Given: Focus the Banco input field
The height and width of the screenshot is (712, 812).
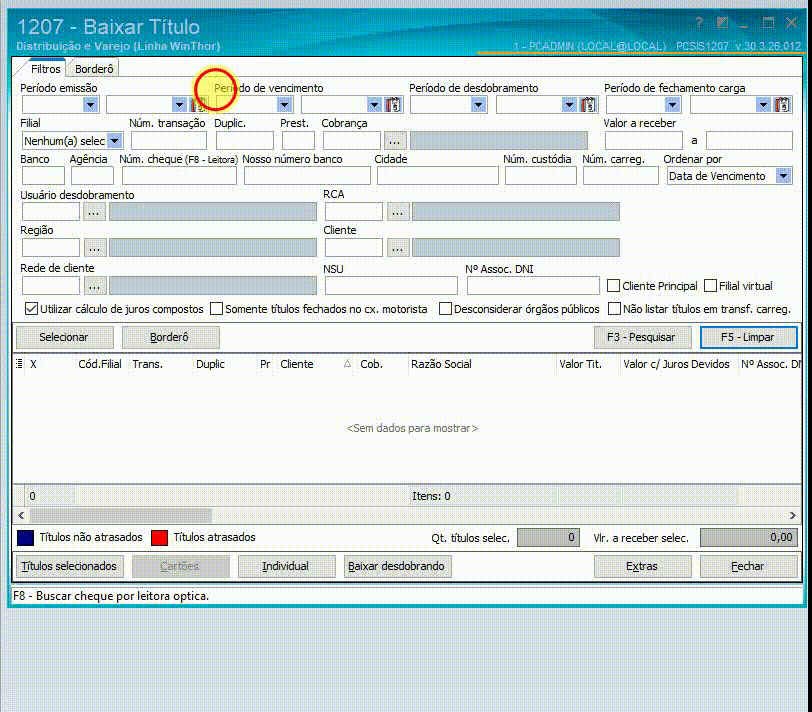Looking at the screenshot, I should [43, 176].
